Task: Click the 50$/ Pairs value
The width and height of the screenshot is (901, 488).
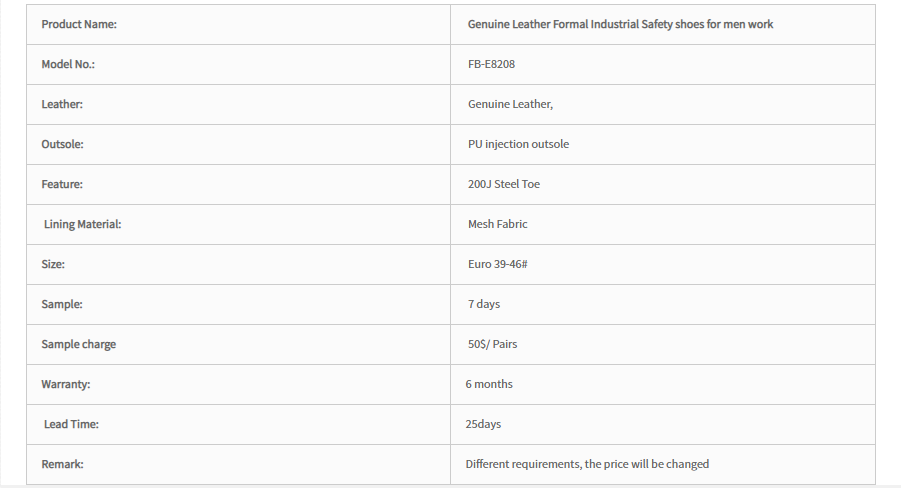Action: tap(492, 344)
